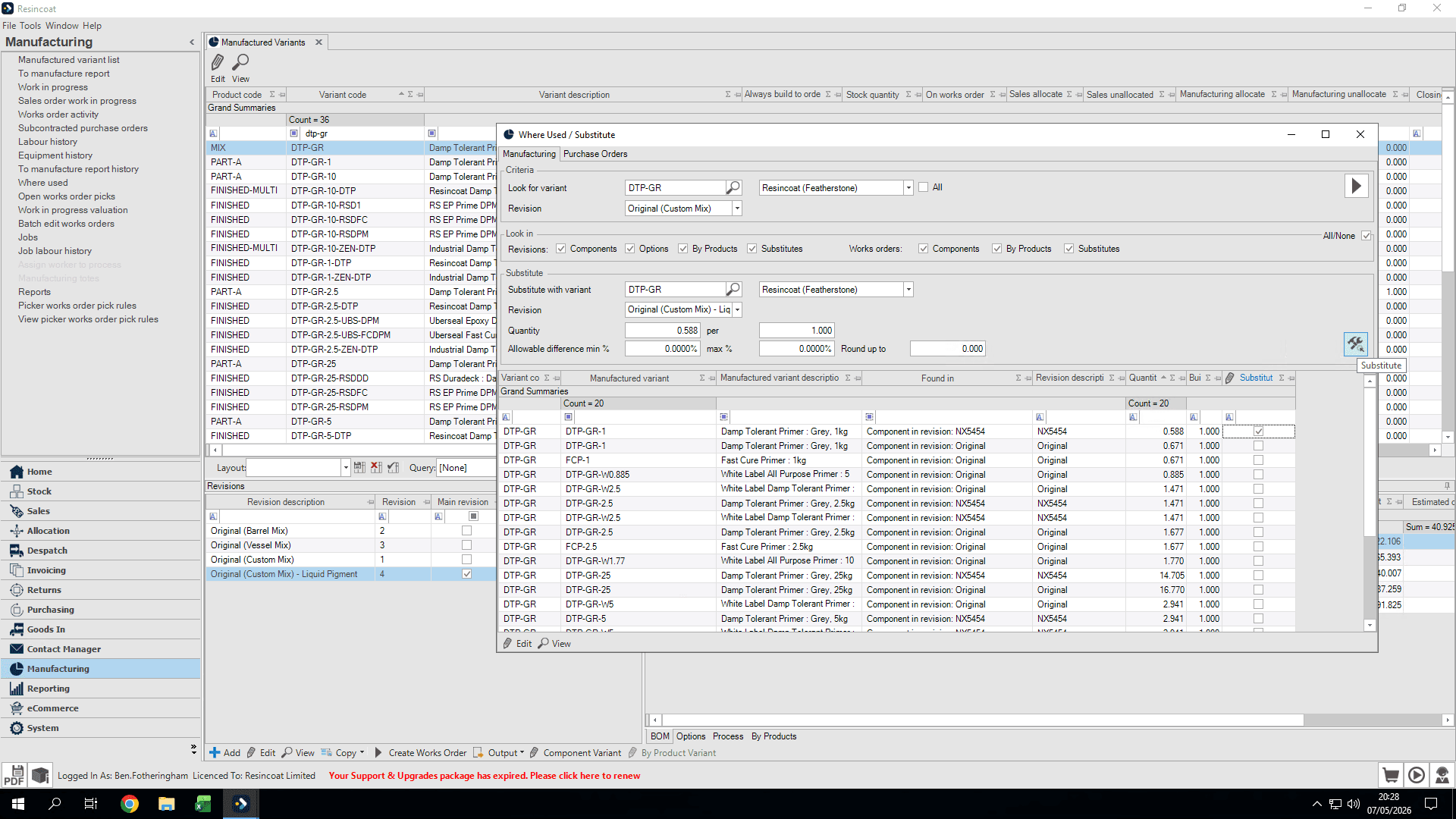Open the Stock module in sidebar
The height and width of the screenshot is (819, 1456).
pyautogui.click(x=101, y=491)
